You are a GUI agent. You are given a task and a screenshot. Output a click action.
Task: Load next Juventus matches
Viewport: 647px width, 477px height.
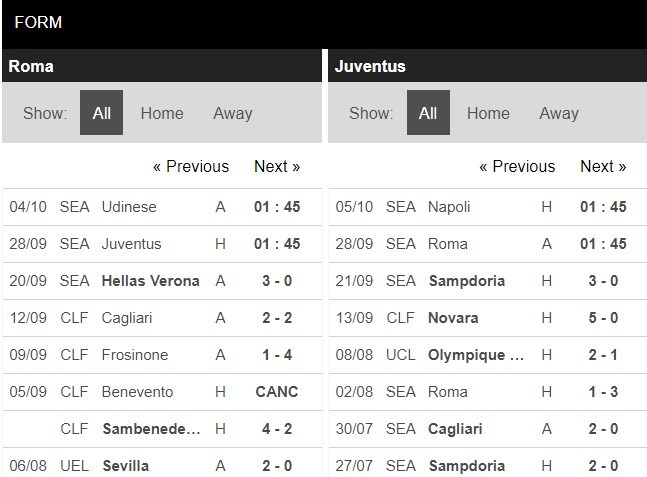pos(603,166)
